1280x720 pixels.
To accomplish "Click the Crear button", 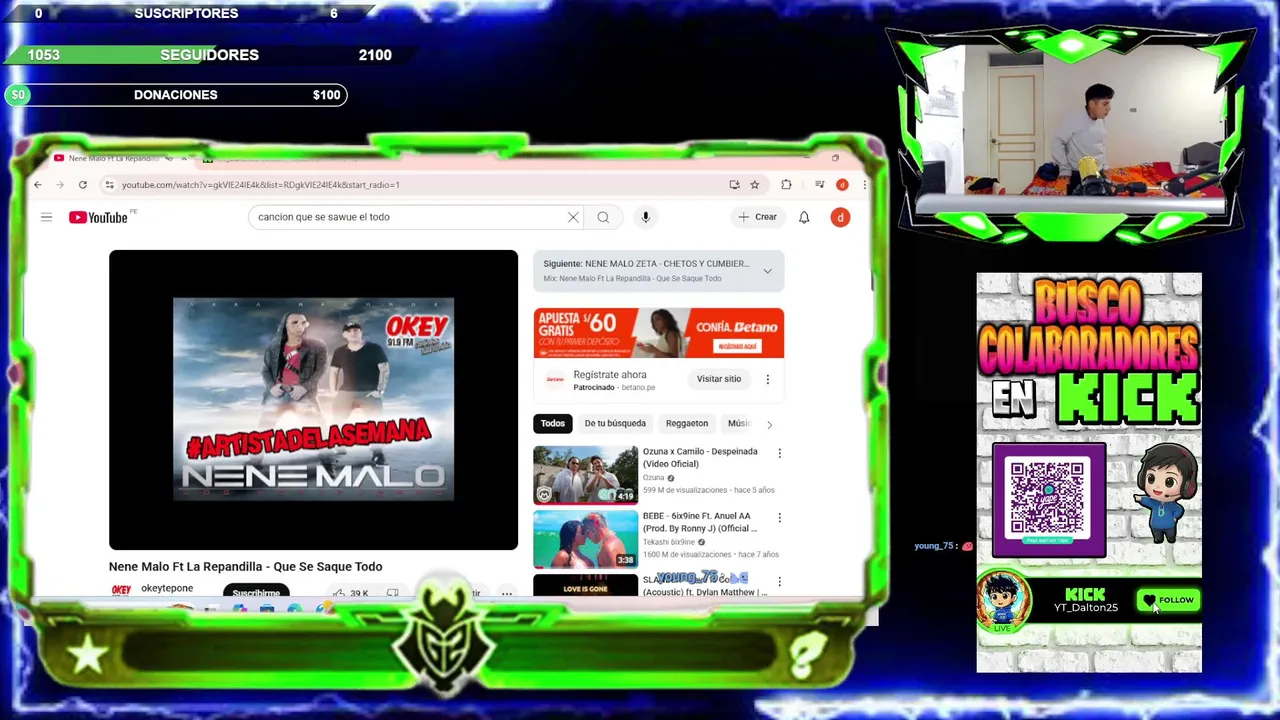I will (757, 217).
